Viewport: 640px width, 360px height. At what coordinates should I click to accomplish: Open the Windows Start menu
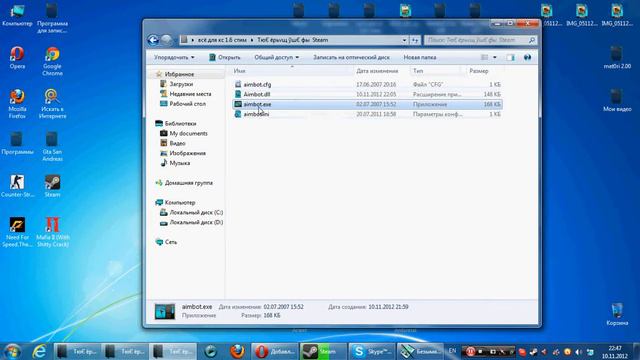click(x=12, y=351)
